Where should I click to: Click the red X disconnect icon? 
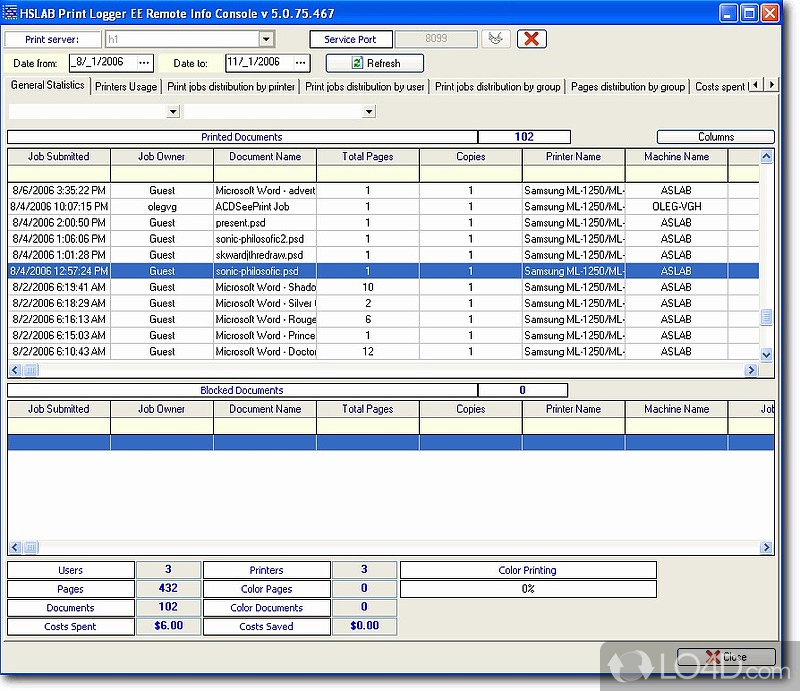[x=532, y=39]
